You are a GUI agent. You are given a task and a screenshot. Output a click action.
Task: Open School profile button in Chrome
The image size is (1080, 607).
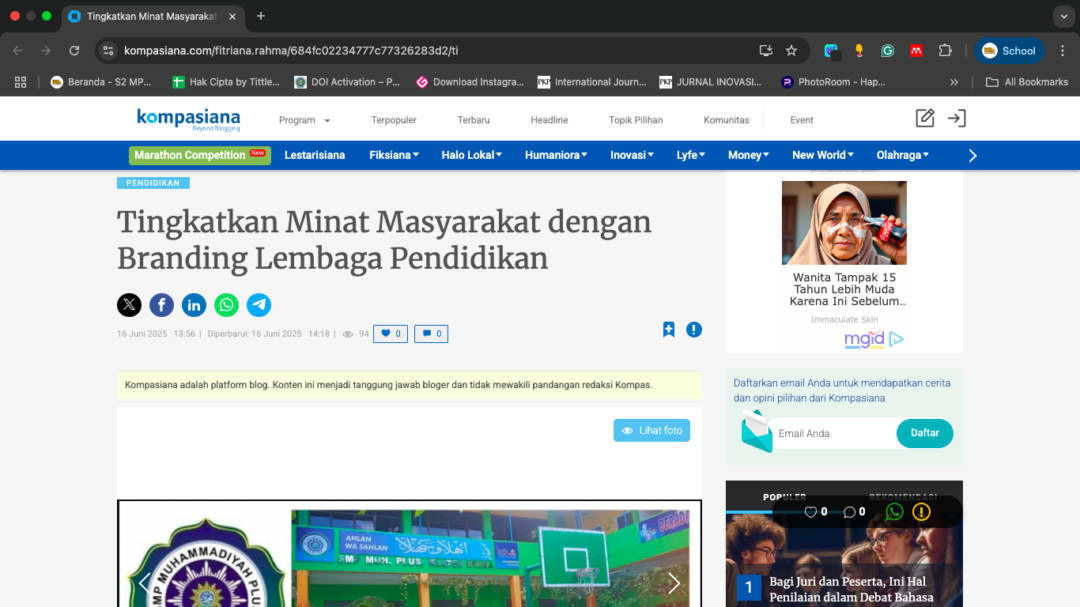1009,50
